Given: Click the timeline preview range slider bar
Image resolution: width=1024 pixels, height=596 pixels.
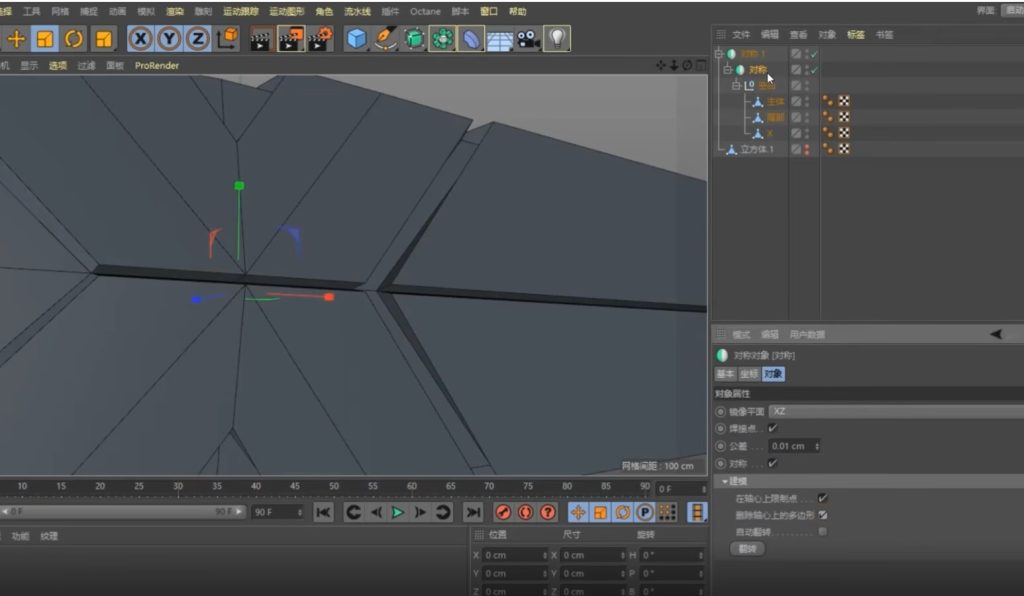Looking at the screenshot, I should pos(122,512).
